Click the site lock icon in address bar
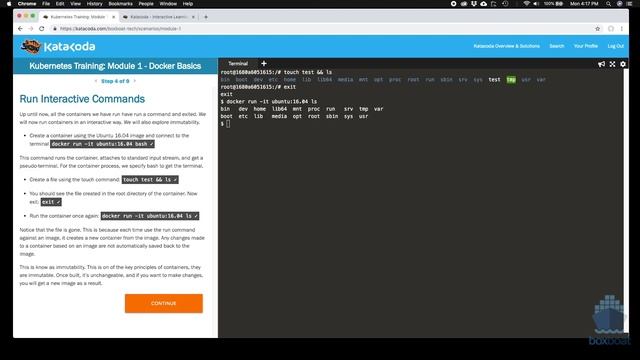The width and height of the screenshot is (640, 360). click(x=54, y=29)
